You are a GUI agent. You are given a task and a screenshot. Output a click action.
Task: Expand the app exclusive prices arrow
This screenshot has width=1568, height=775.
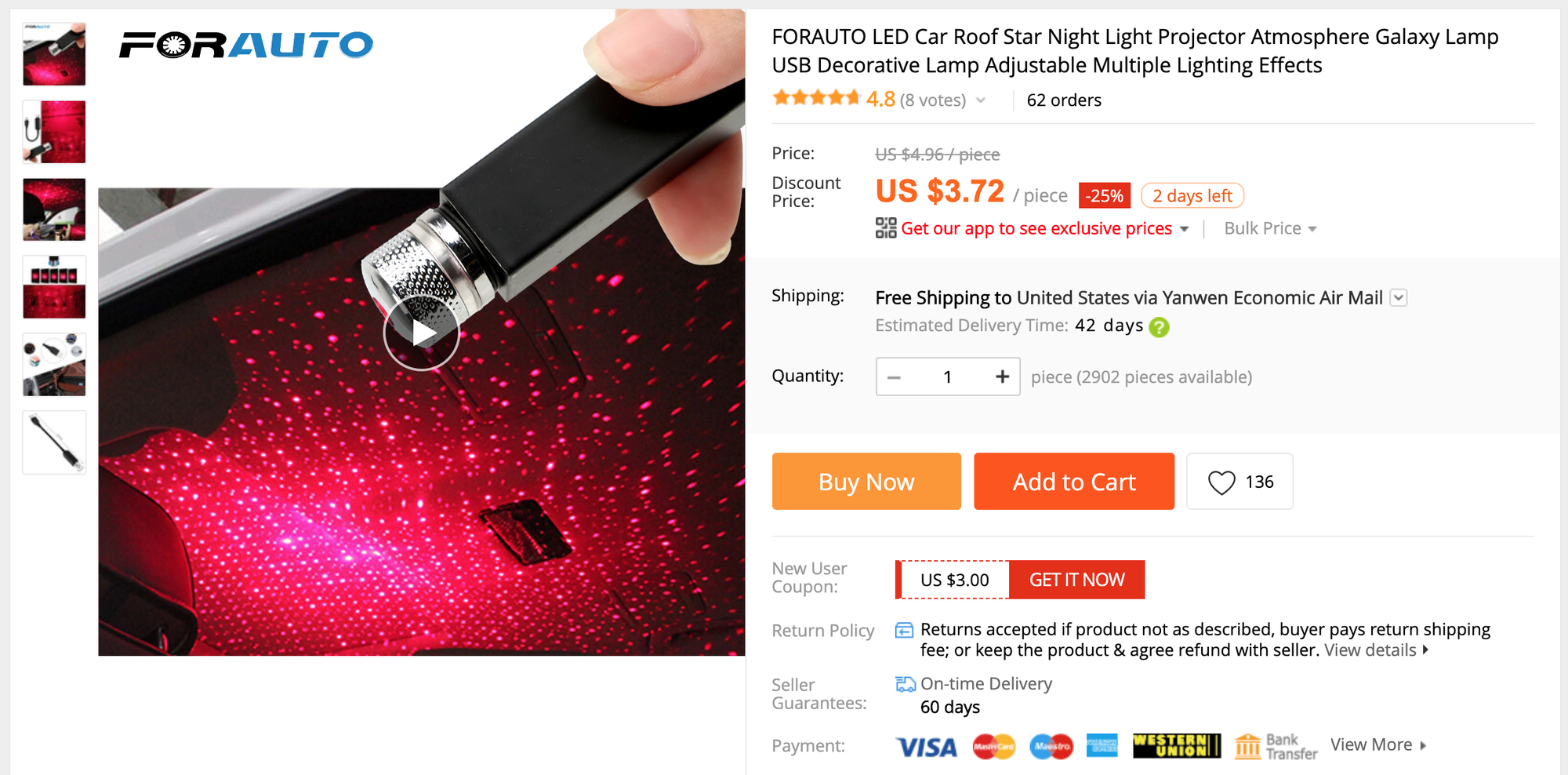(1184, 229)
